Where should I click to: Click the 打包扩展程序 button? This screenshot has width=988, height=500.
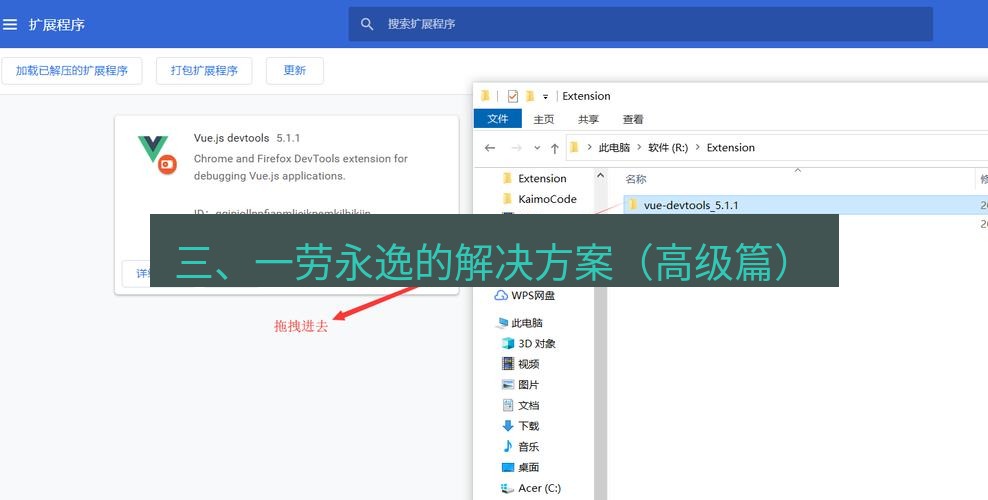204,71
